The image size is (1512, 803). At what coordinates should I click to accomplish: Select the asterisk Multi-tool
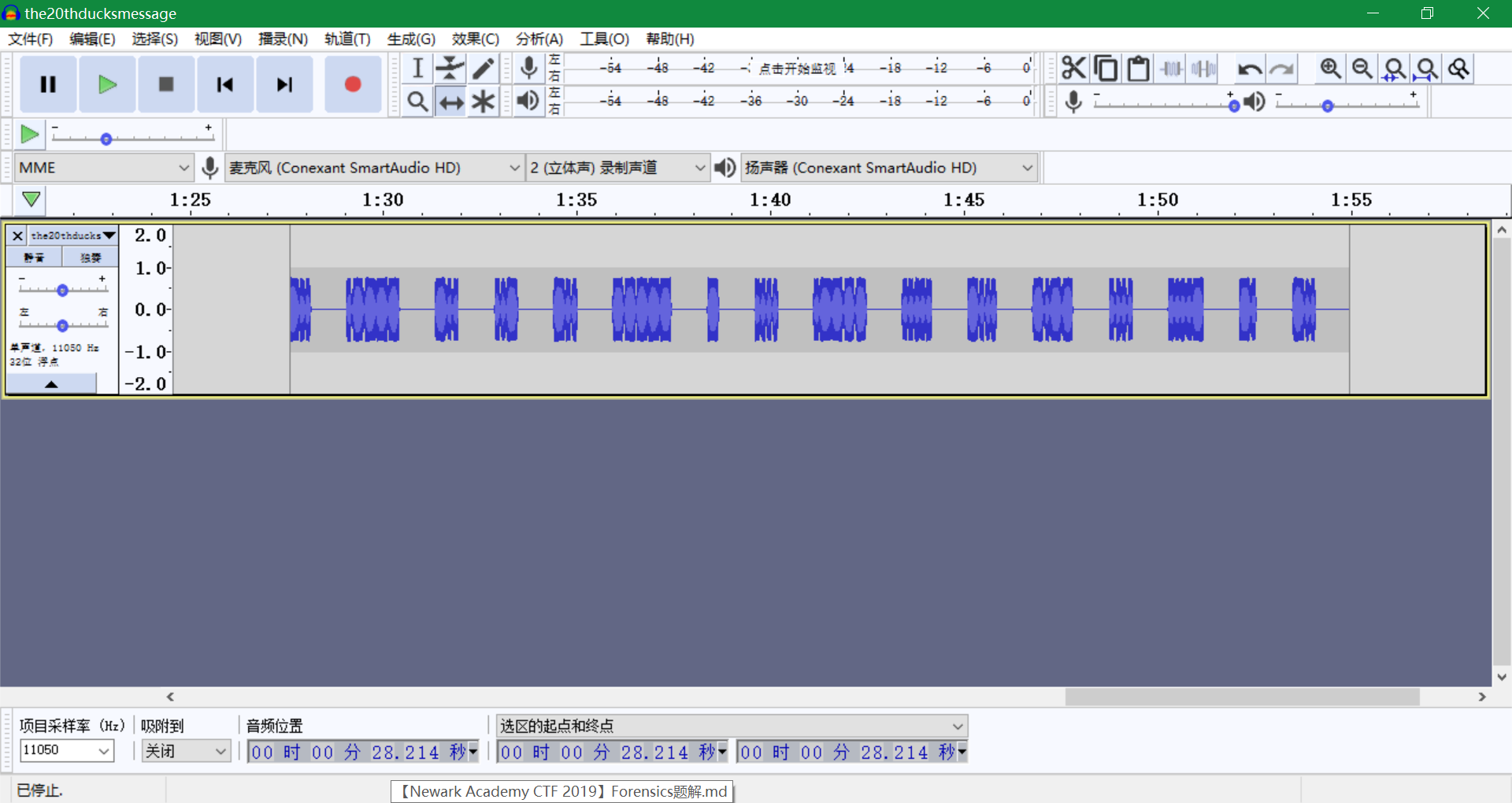click(484, 102)
